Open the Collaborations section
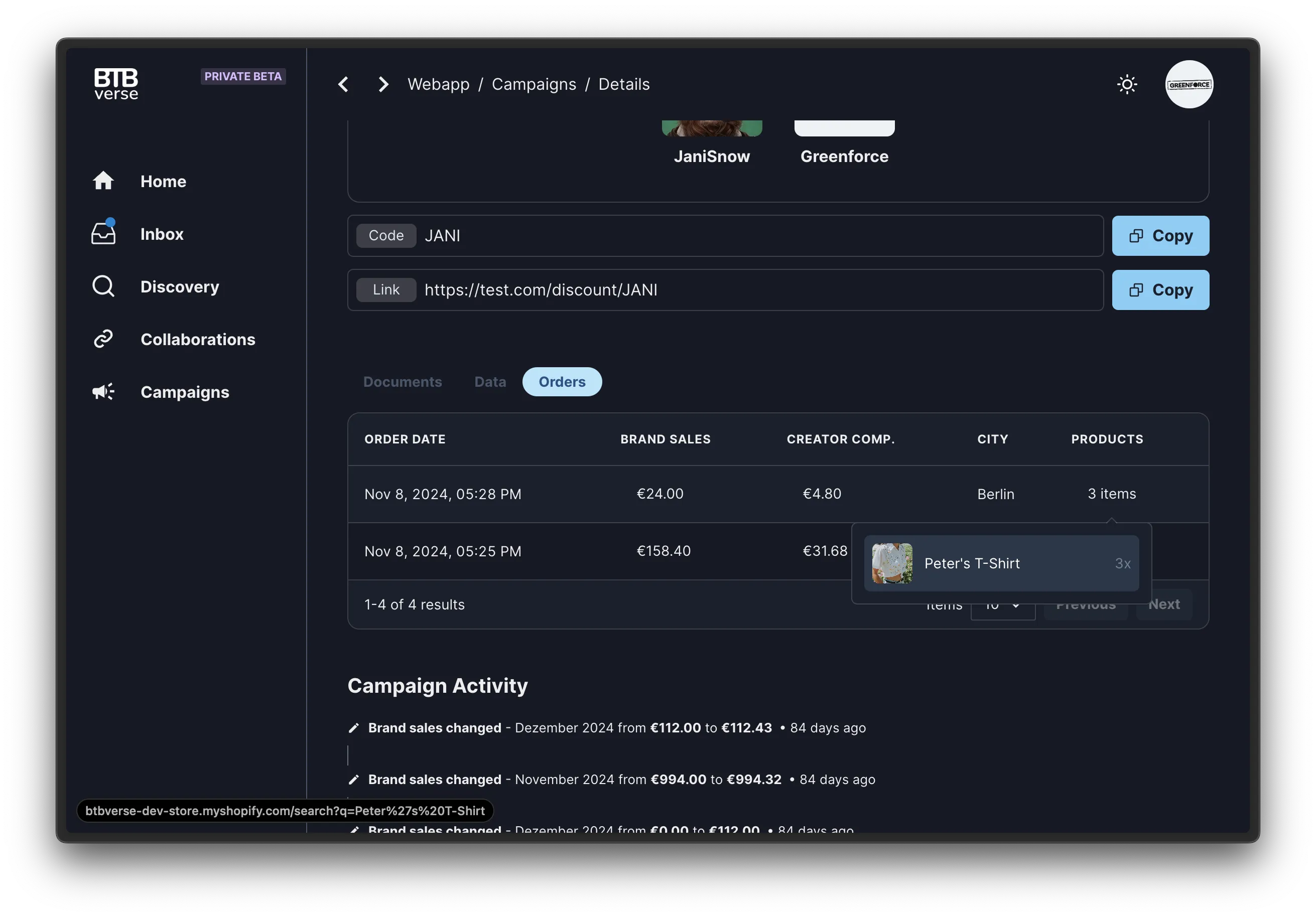This screenshot has height=917, width=1316. 198,339
